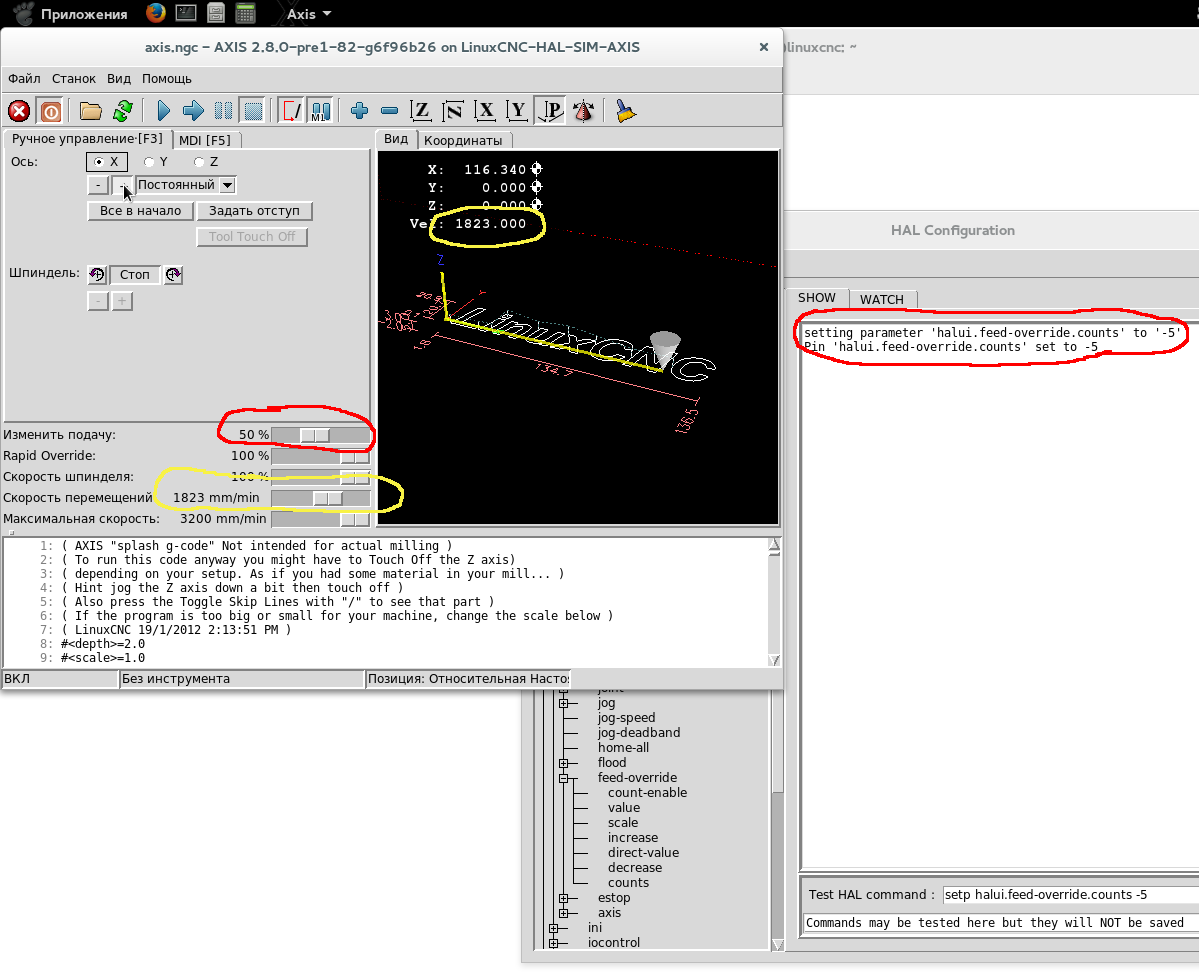The width and height of the screenshot is (1199, 978).
Task: Open the Станок menu
Action: click(x=74, y=79)
